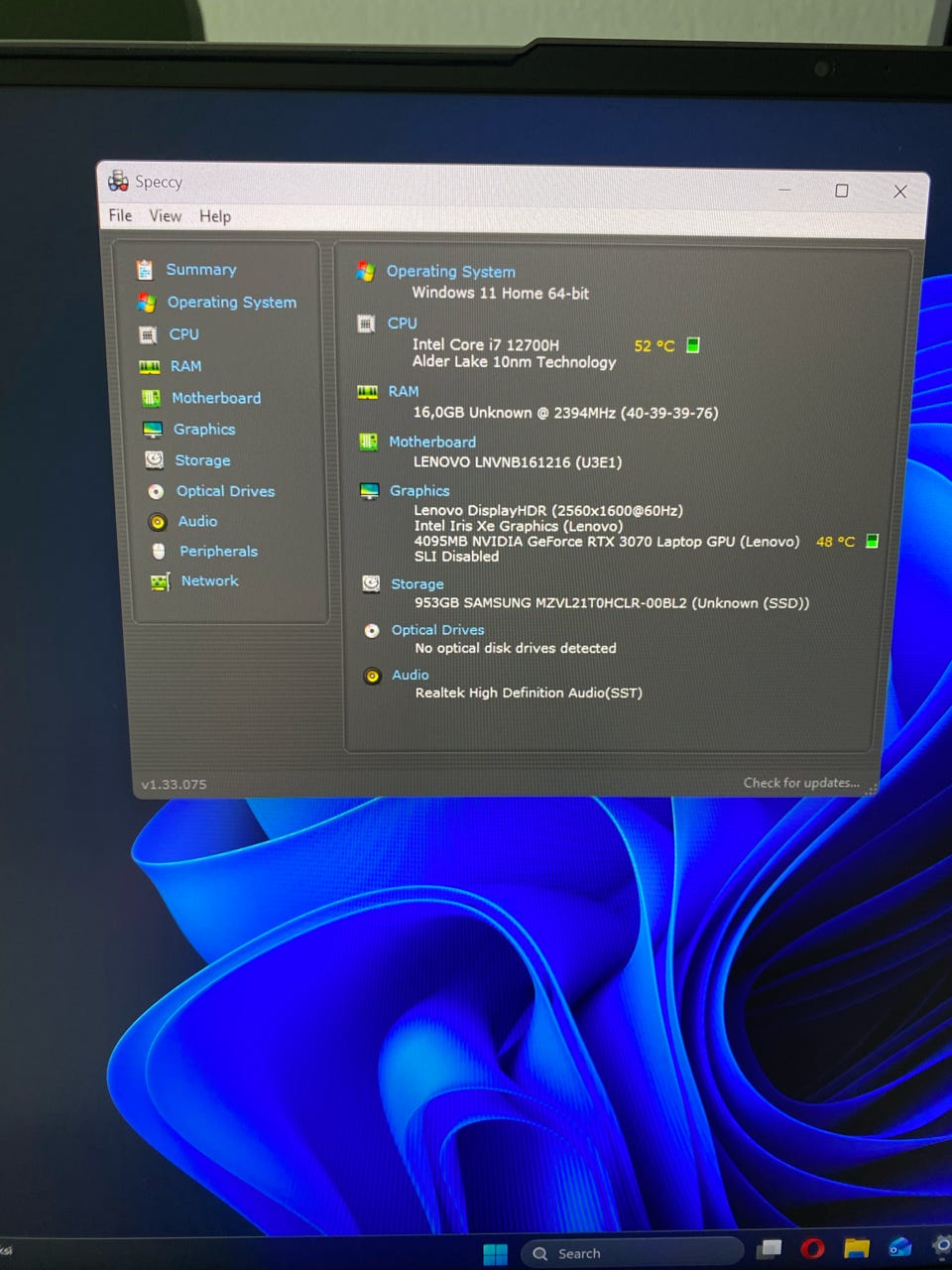Screen dimensions: 952x1270
Task: Click board icon beside Motherboard summary heading
Action: tap(368, 443)
